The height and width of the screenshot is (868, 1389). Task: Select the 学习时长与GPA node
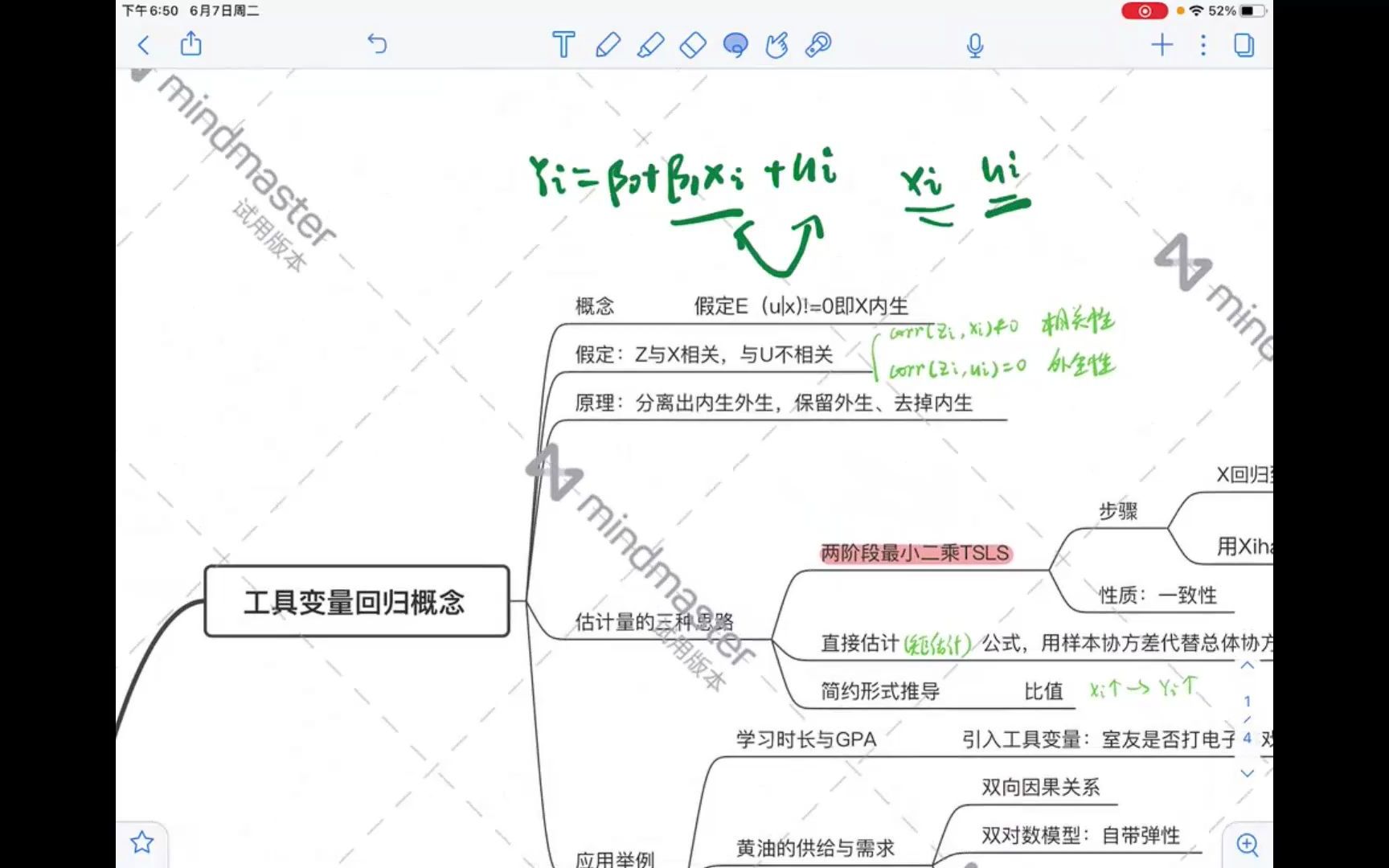pyautogui.click(x=806, y=739)
